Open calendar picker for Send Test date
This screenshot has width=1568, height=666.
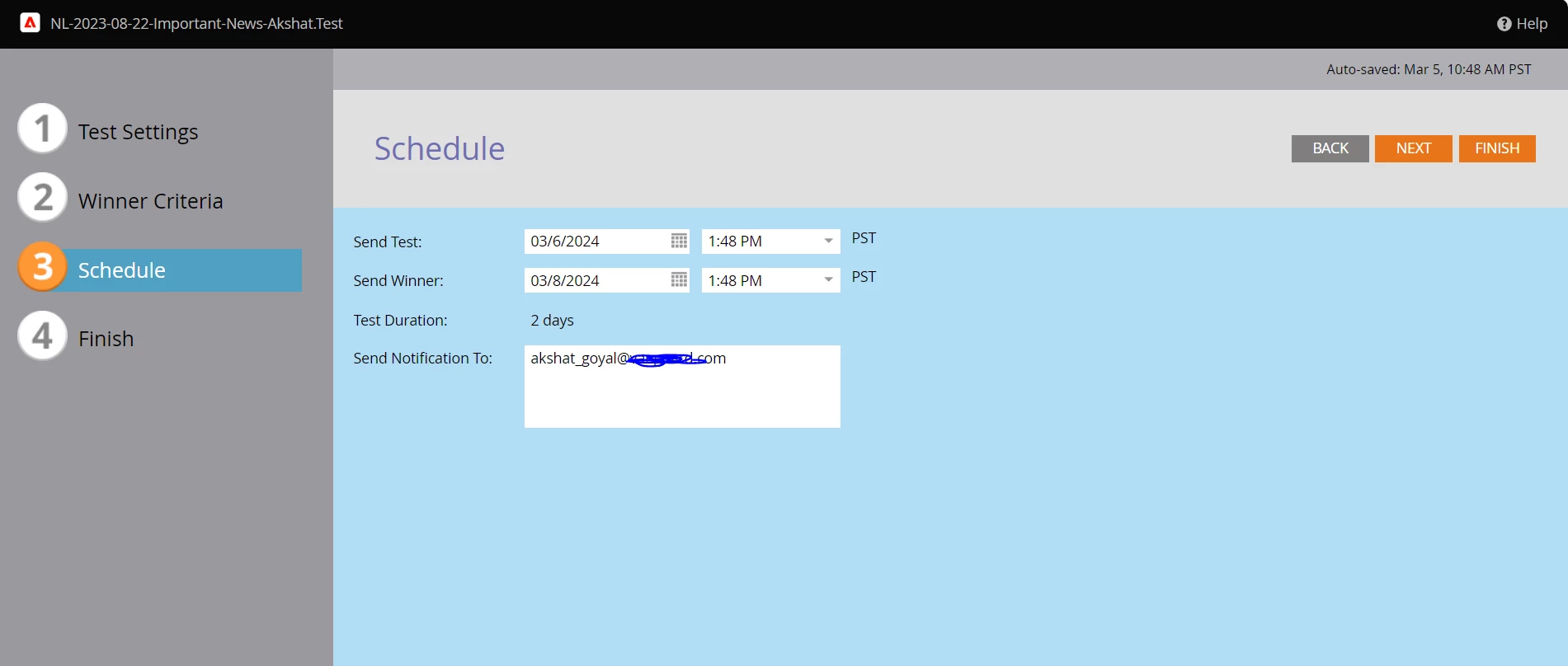click(x=679, y=241)
